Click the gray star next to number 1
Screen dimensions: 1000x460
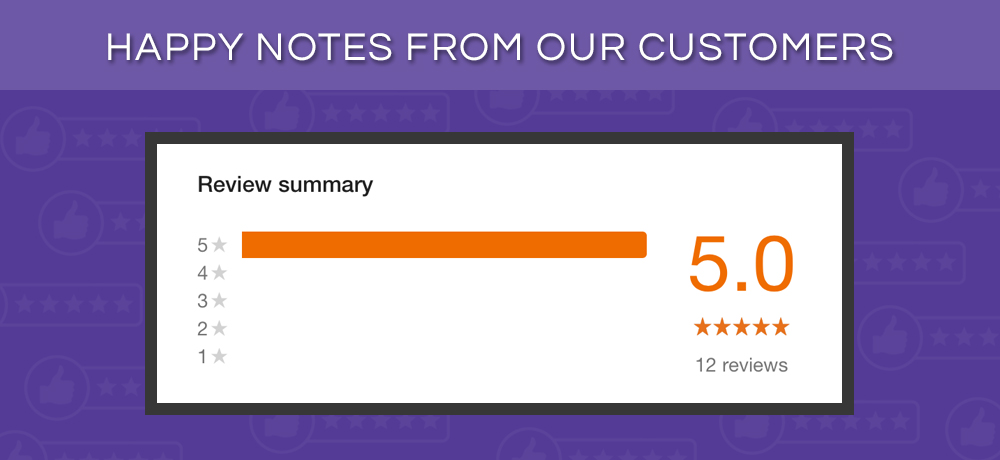[x=219, y=356]
